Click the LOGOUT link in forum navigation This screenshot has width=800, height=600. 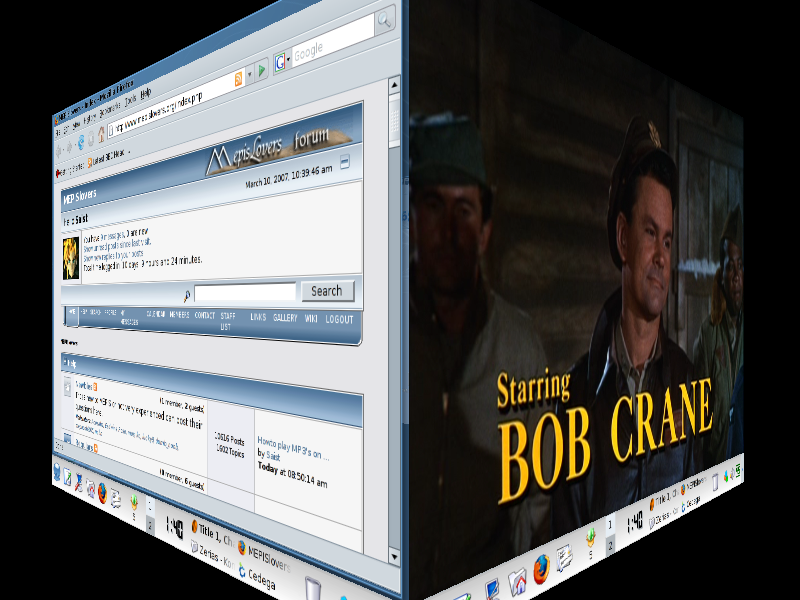(x=339, y=319)
